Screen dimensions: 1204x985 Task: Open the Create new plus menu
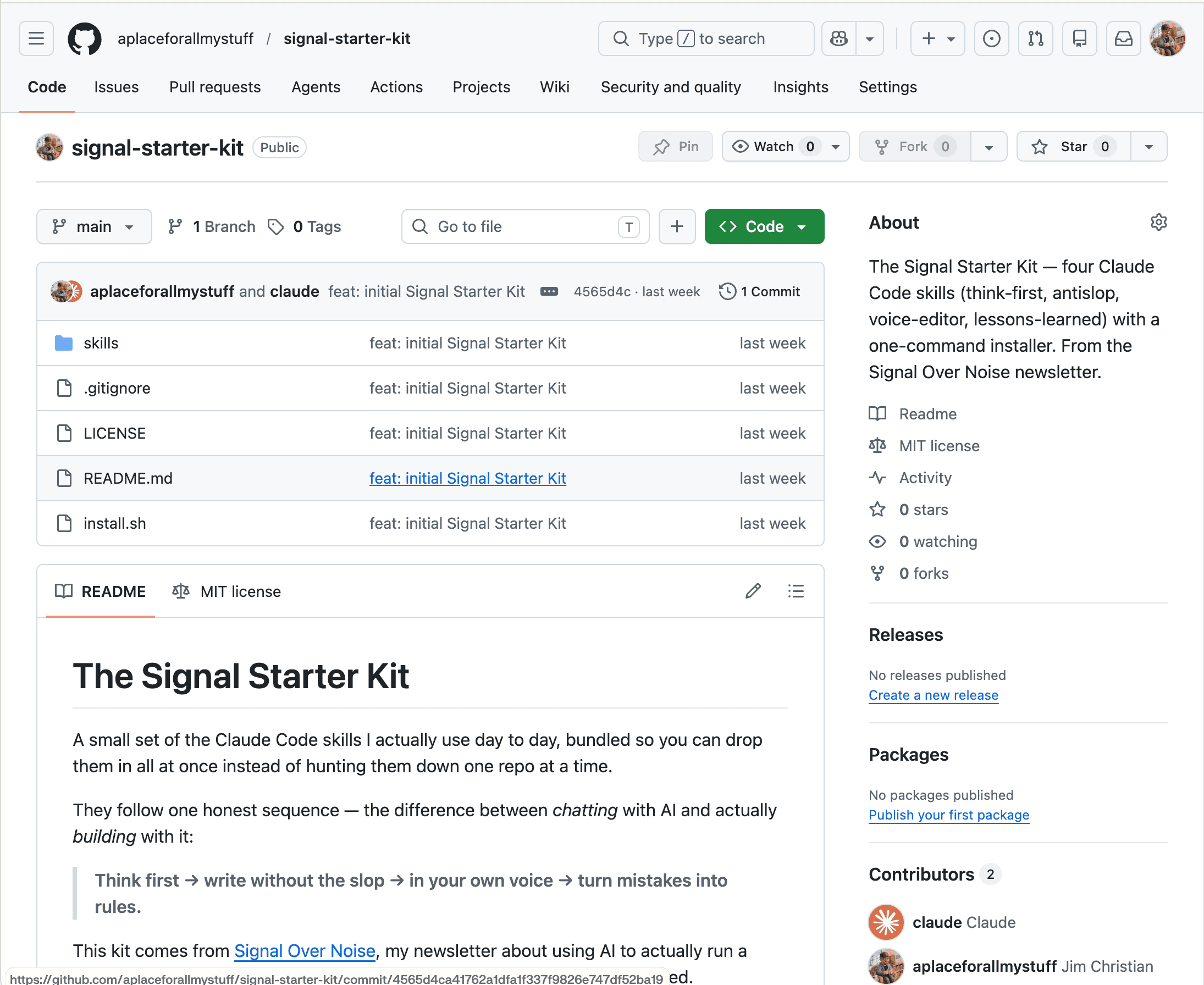pos(937,38)
